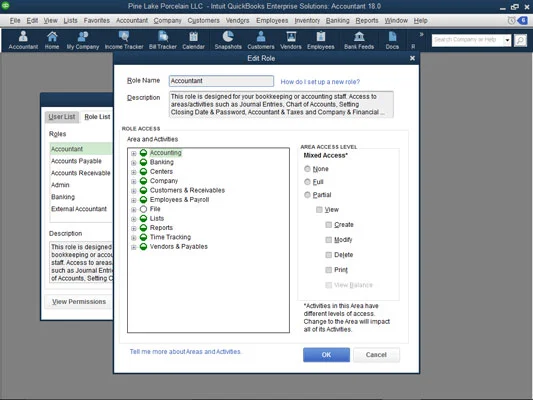Check the View permission checkbox
Image resolution: width=533 pixels, height=400 pixels.
point(319,210)
